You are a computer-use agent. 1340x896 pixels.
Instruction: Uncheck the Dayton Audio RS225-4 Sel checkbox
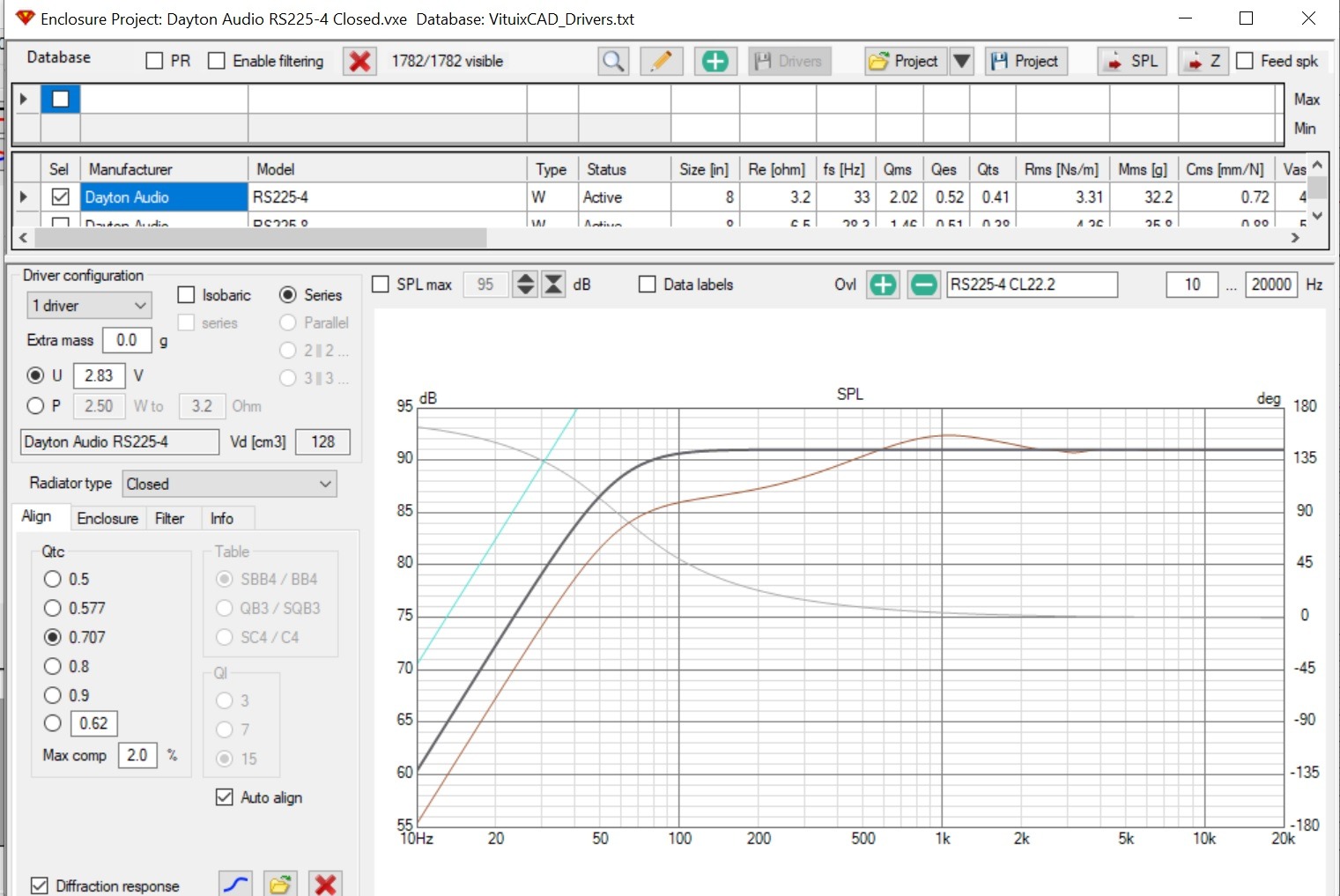tap(60, 196)
